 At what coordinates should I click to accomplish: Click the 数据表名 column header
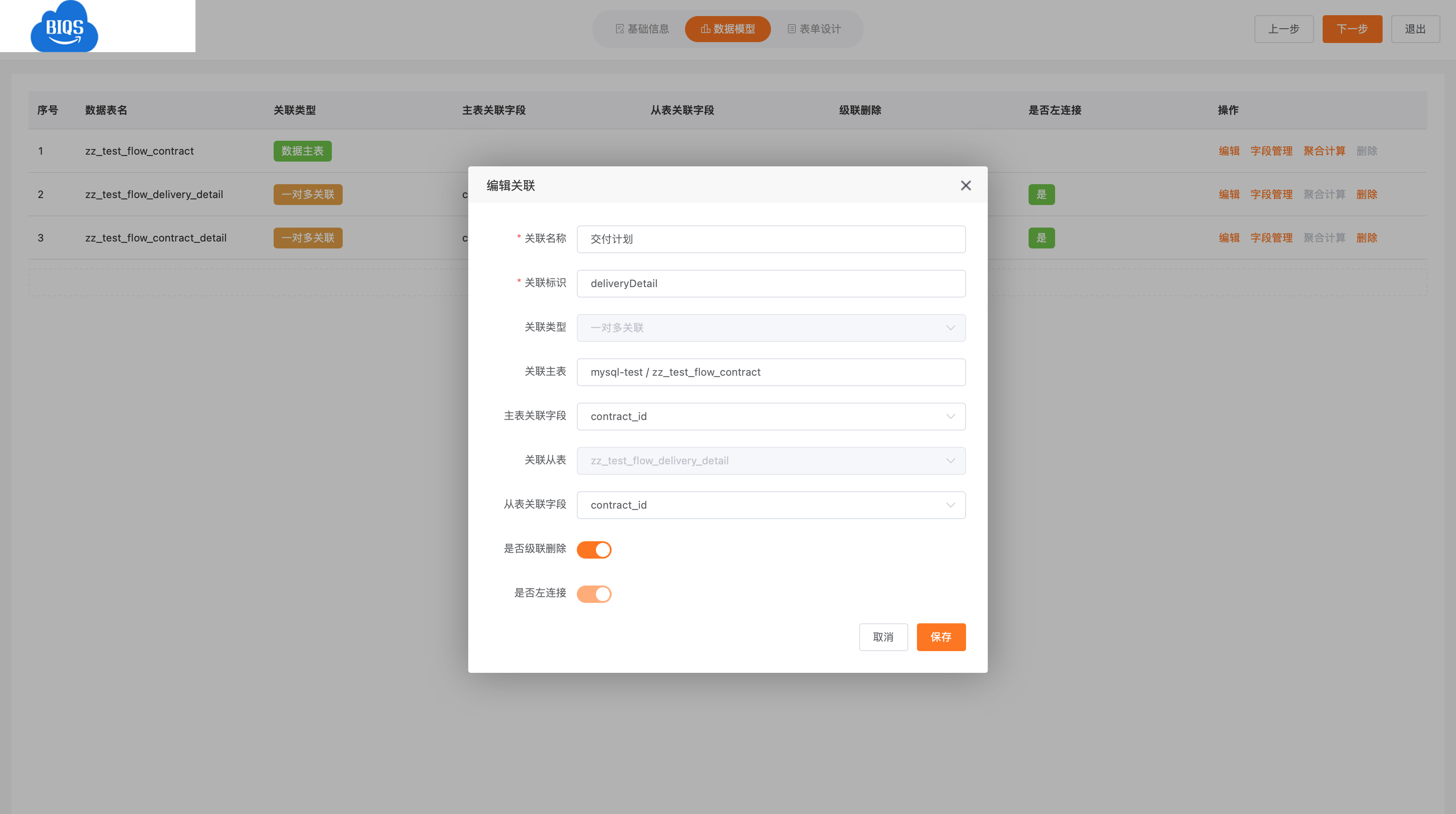click(x=106, y=110)
